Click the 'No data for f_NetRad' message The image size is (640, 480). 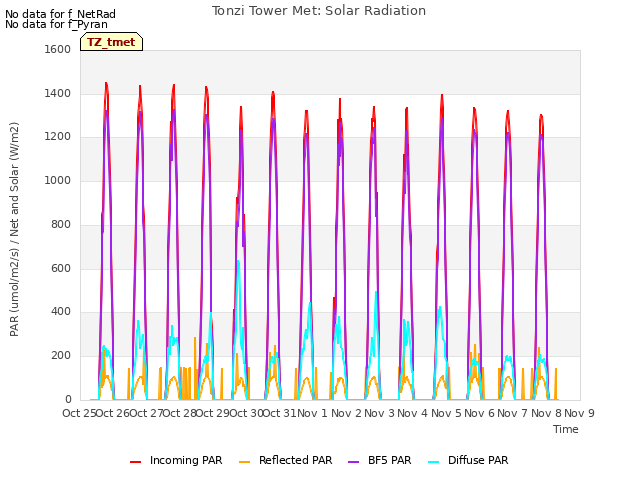[60, 14]
